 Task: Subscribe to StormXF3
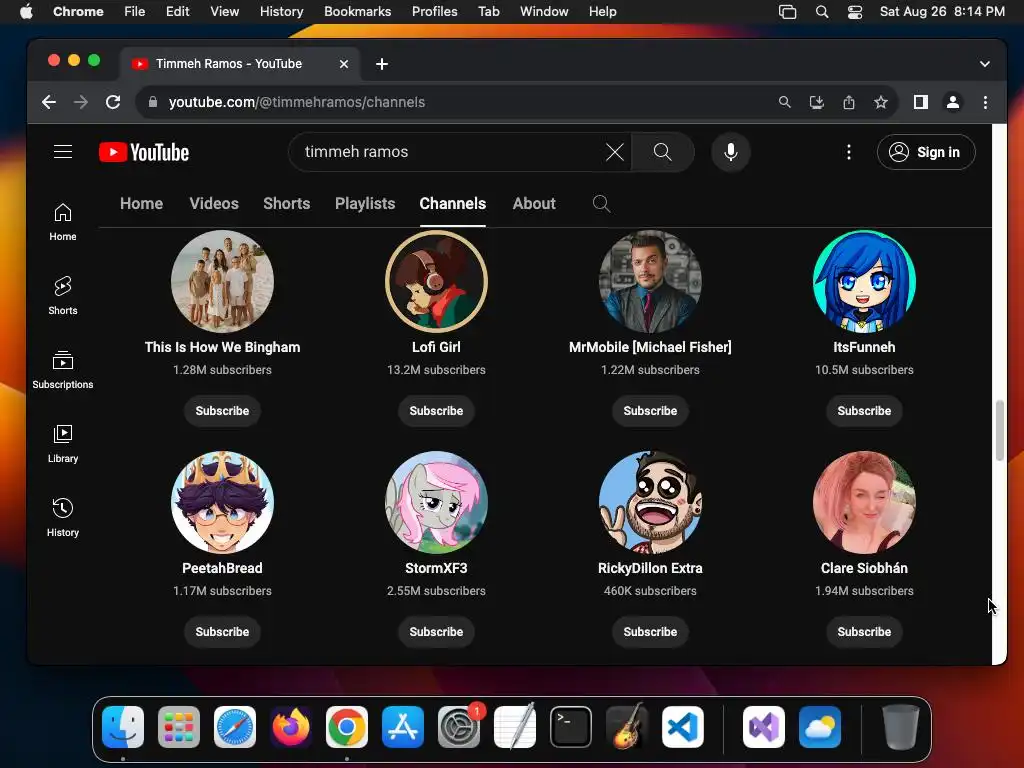pyautogui.click(x=436, y=632)
